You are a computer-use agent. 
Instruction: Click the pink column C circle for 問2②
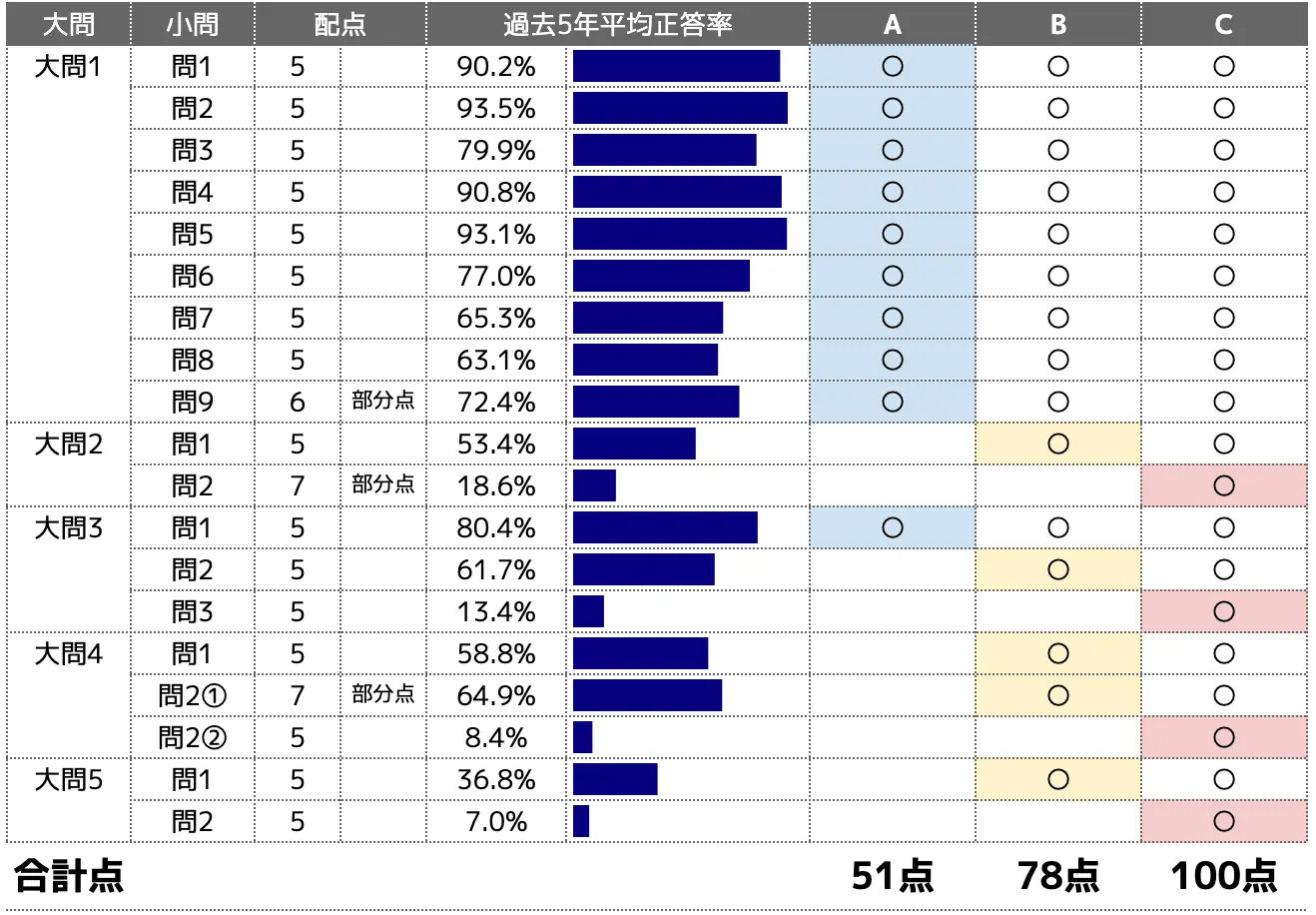(1224, 737)
